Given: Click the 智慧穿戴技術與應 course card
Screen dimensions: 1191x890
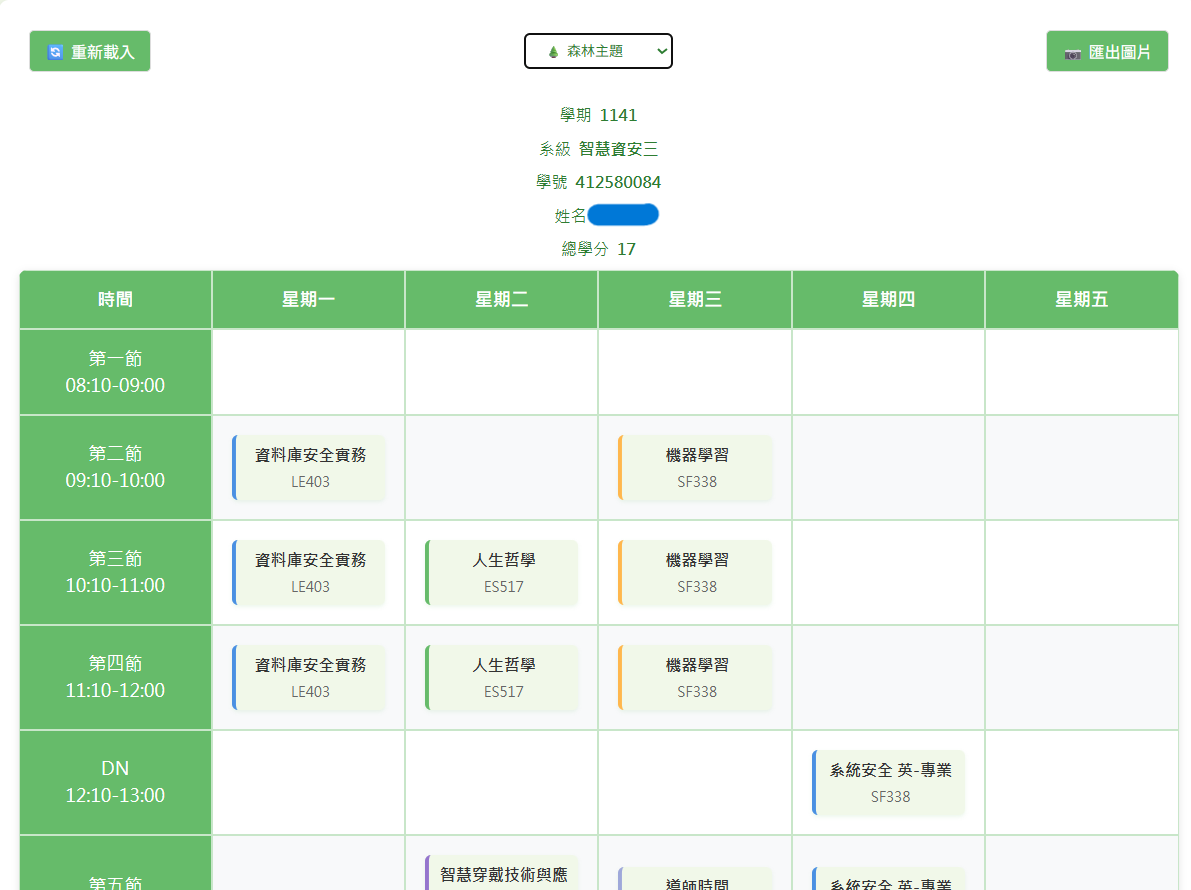Looking at the screenshot, I should point(502,873).
